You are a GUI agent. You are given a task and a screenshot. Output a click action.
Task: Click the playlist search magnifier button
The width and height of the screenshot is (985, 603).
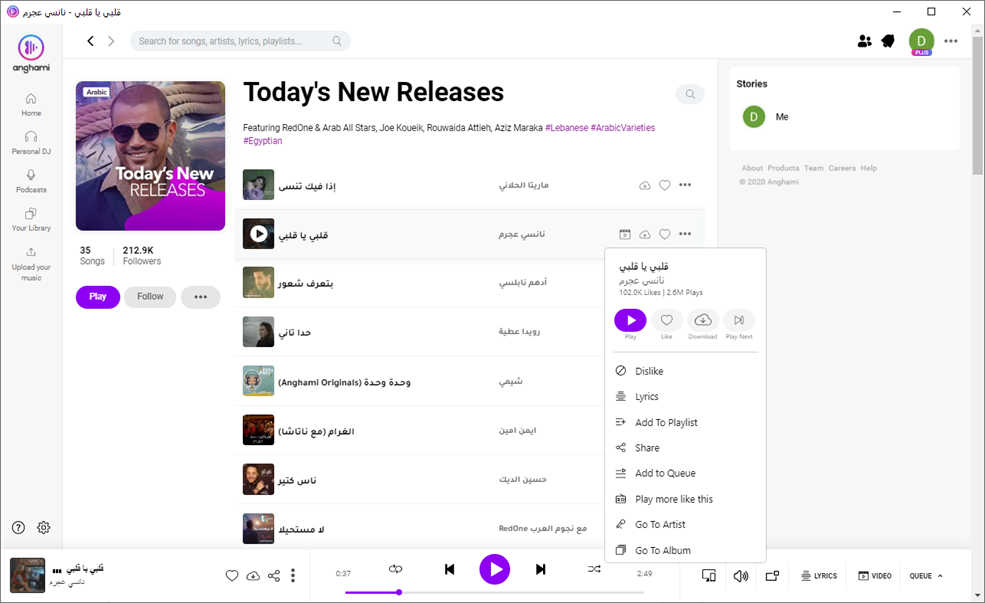pos(690,94)
